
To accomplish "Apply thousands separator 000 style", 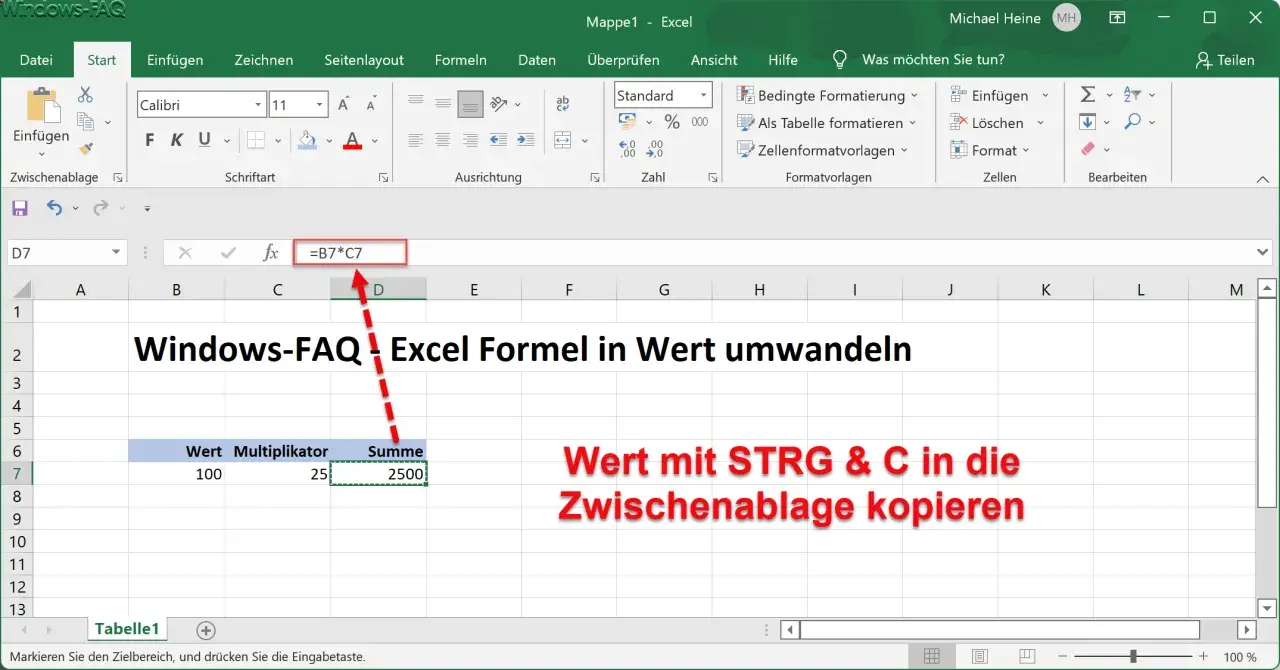I will (x=700, y=122).
